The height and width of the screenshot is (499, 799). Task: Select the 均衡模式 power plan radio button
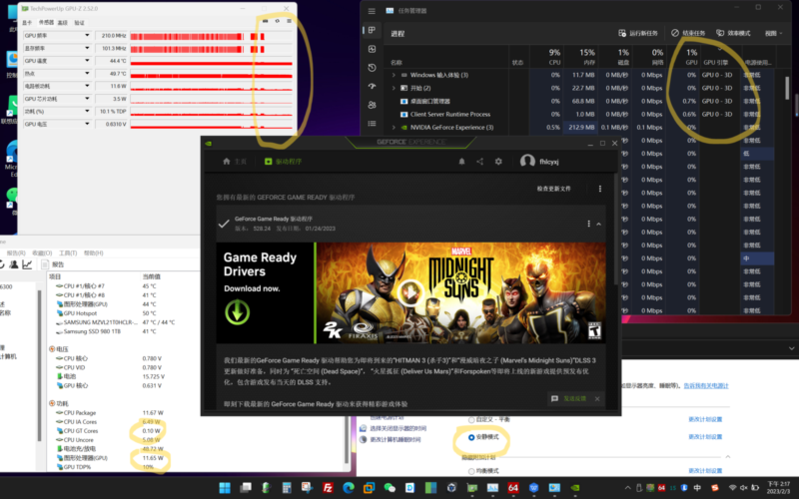[x=471, y=469]
